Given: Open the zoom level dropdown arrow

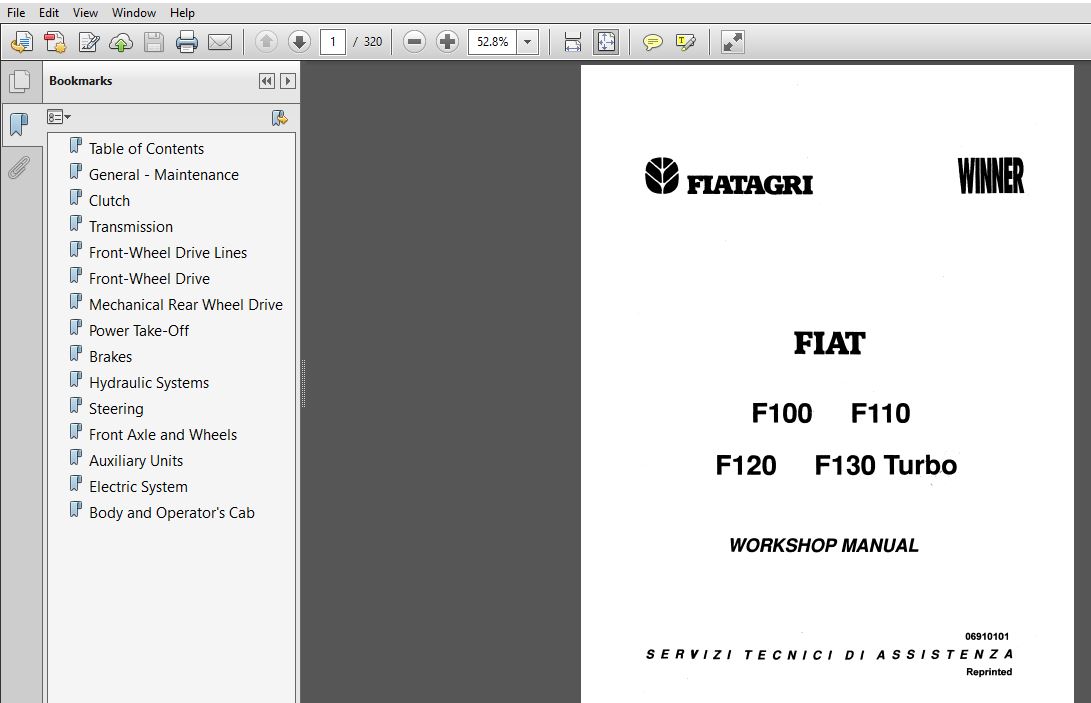Looking at the screenshot, I should [527, 42].
